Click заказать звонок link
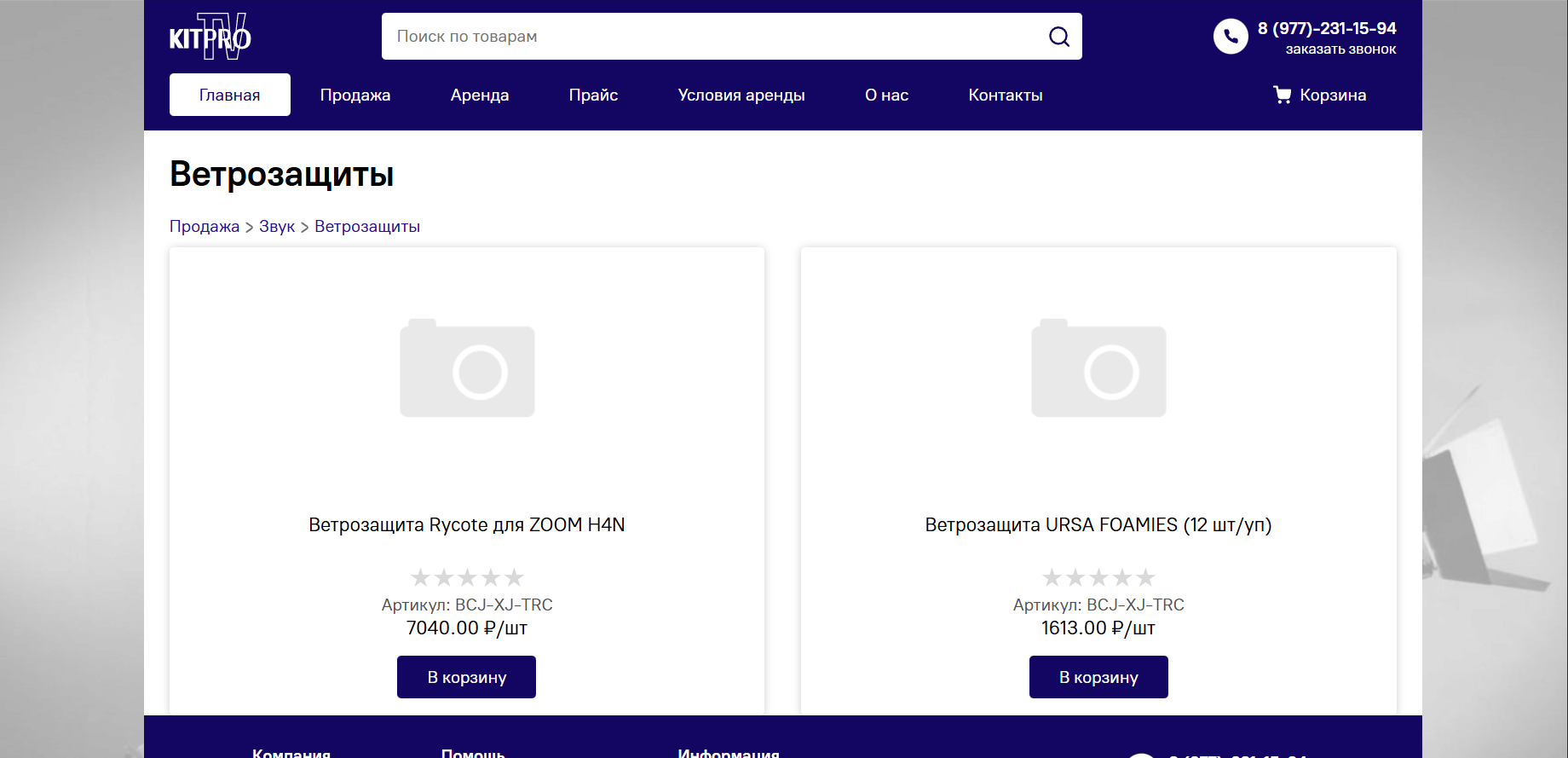 1340,49
